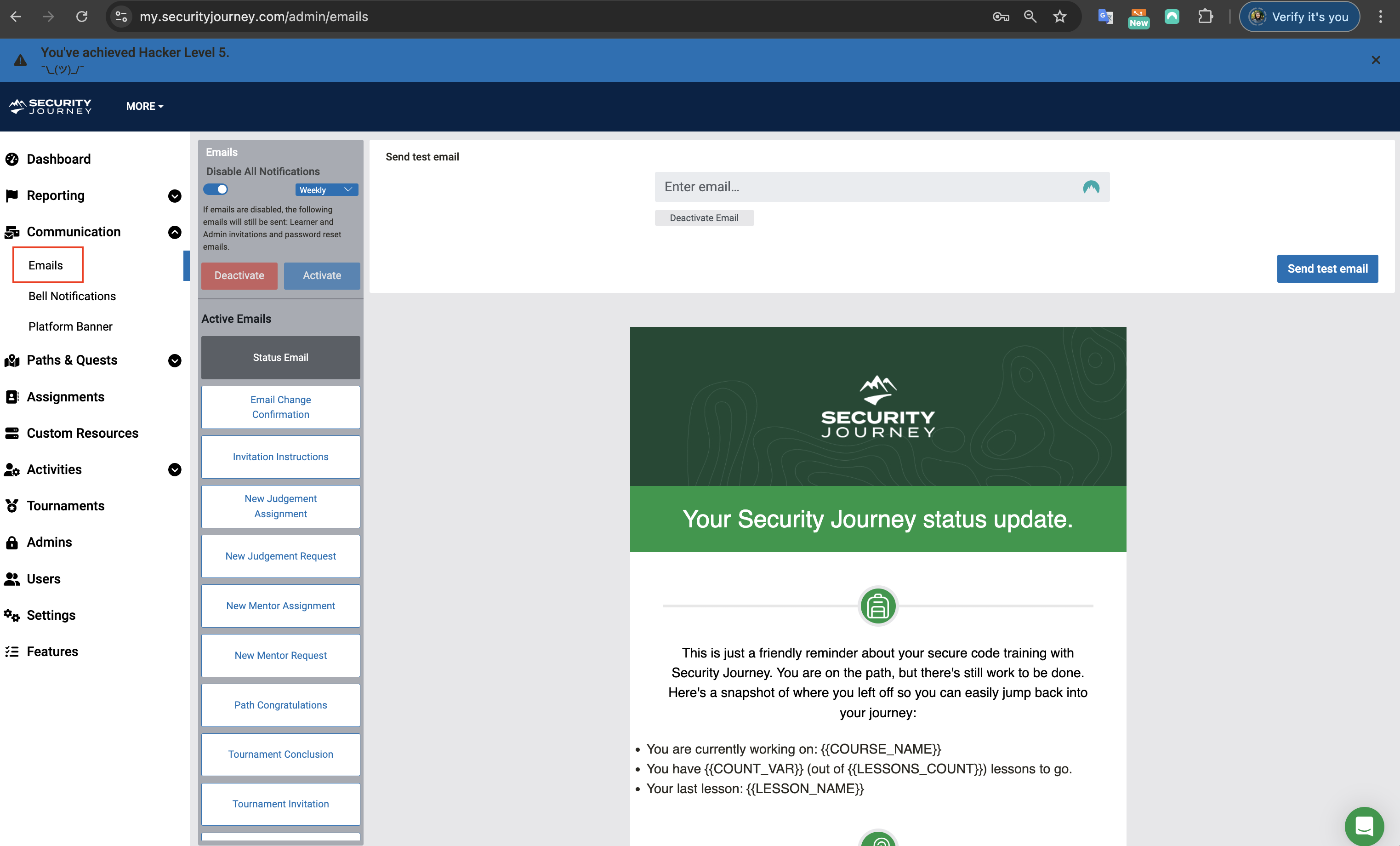Toggle the Disable All Notifications switch
Image resolution: width=1400 pixels, height=846 pixels.
216,189
